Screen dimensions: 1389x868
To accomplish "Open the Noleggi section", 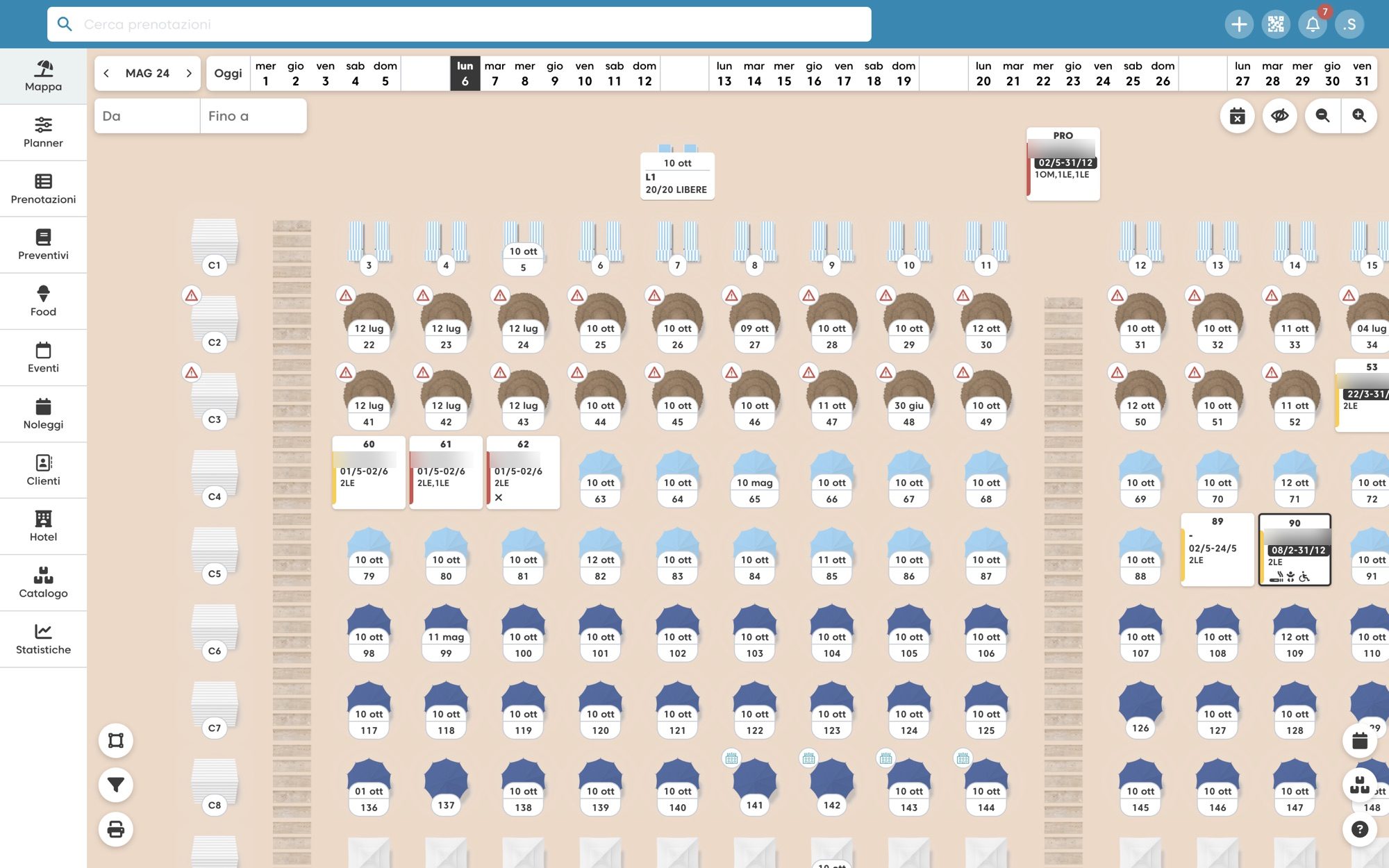I will coord(43,414).
